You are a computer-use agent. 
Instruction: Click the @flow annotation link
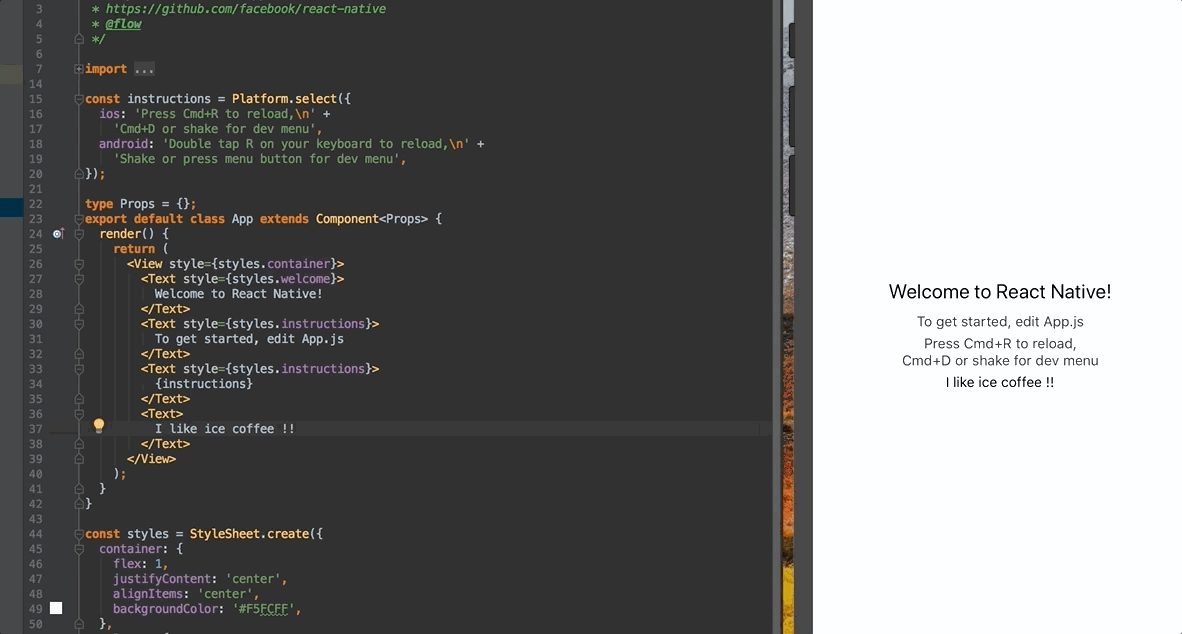pyautogui.click(x=123, y=24)
